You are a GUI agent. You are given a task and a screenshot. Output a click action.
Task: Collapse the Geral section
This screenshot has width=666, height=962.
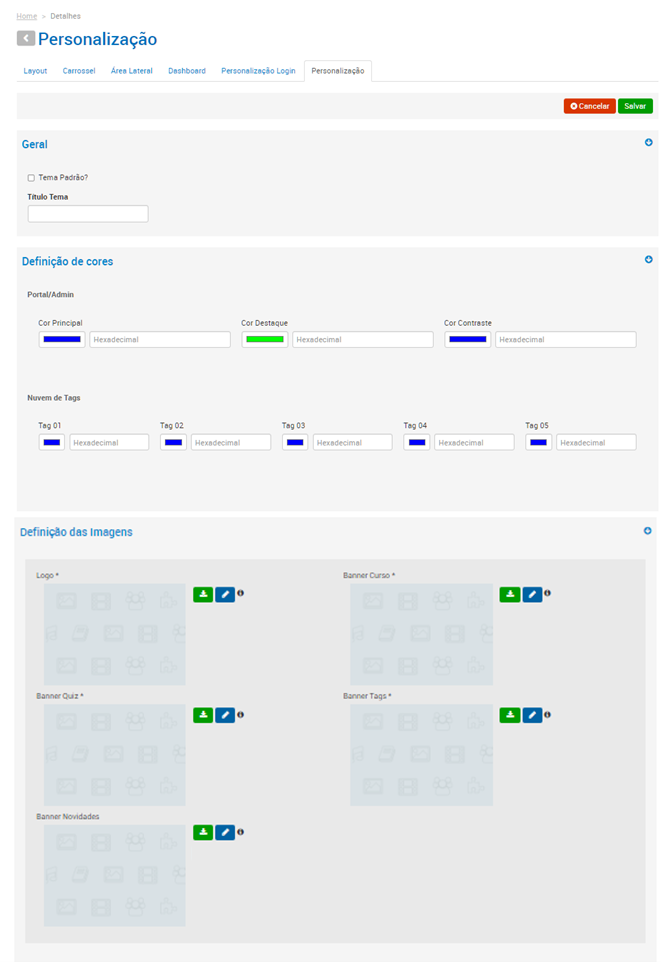pos(648,143)
